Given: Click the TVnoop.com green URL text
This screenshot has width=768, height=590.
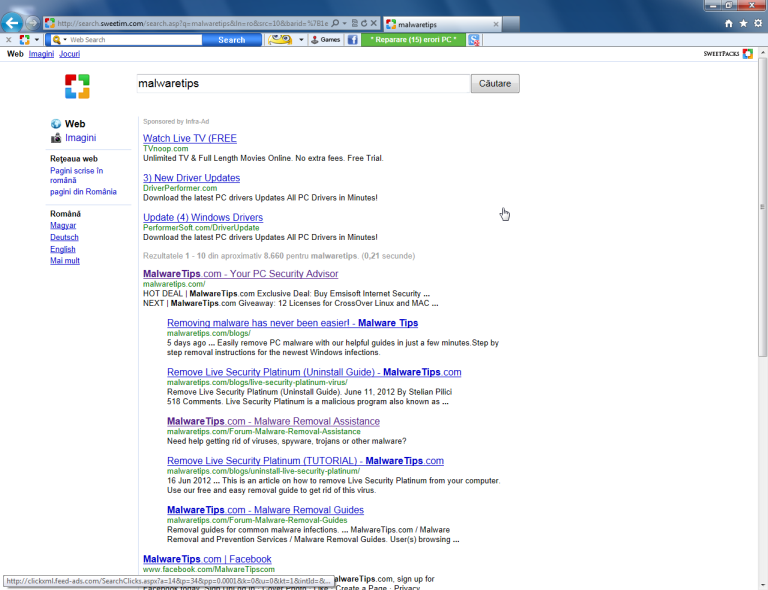Looking at the screenshot, I should [x=166, y=149].
